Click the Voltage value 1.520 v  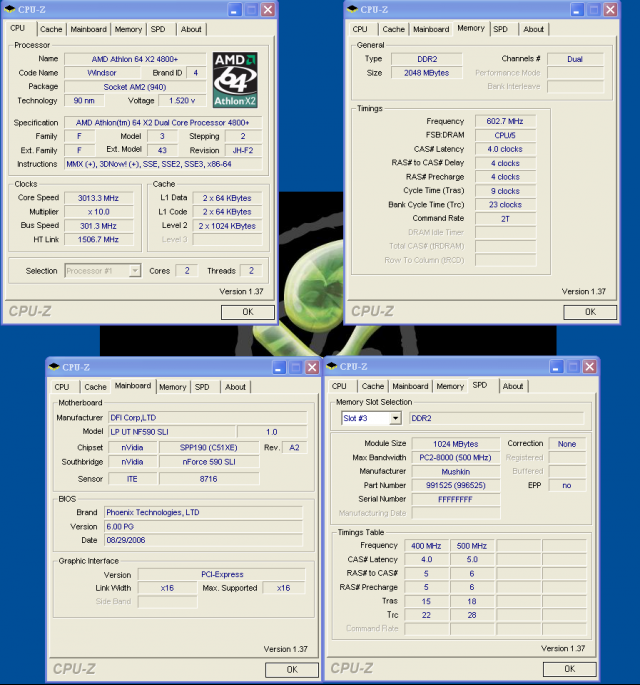tap(182, 101)
